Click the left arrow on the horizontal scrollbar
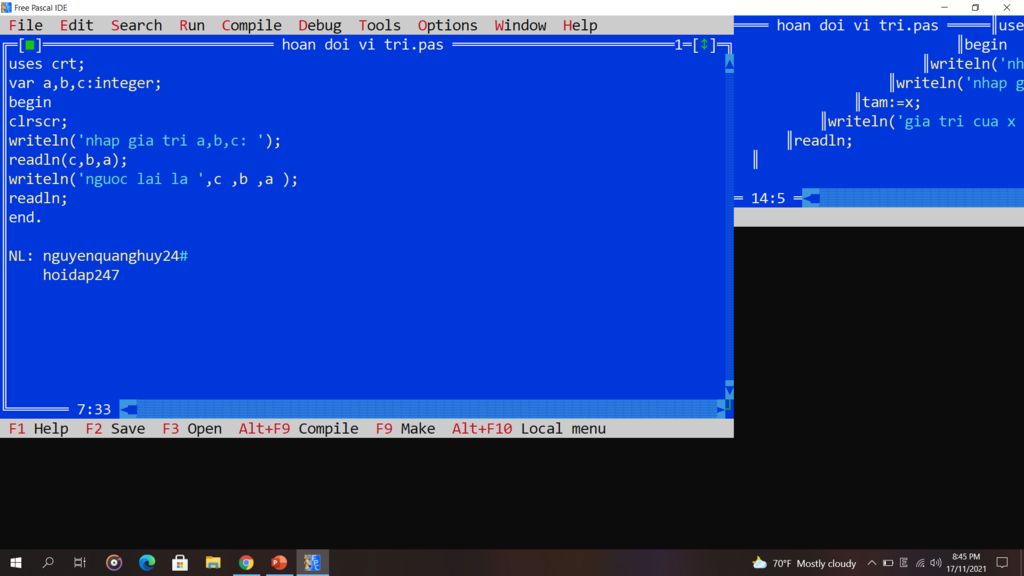The height and width of the screenshot is (576, 1024). click(129, 409)
